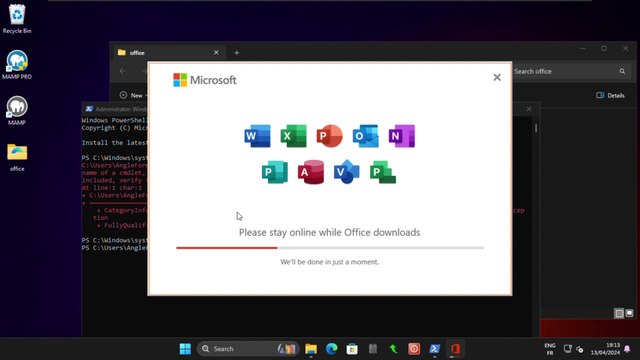Click the Search office field in File Explorer
The height and width of the screenshot is (360, 640).
tap(571, 71)
